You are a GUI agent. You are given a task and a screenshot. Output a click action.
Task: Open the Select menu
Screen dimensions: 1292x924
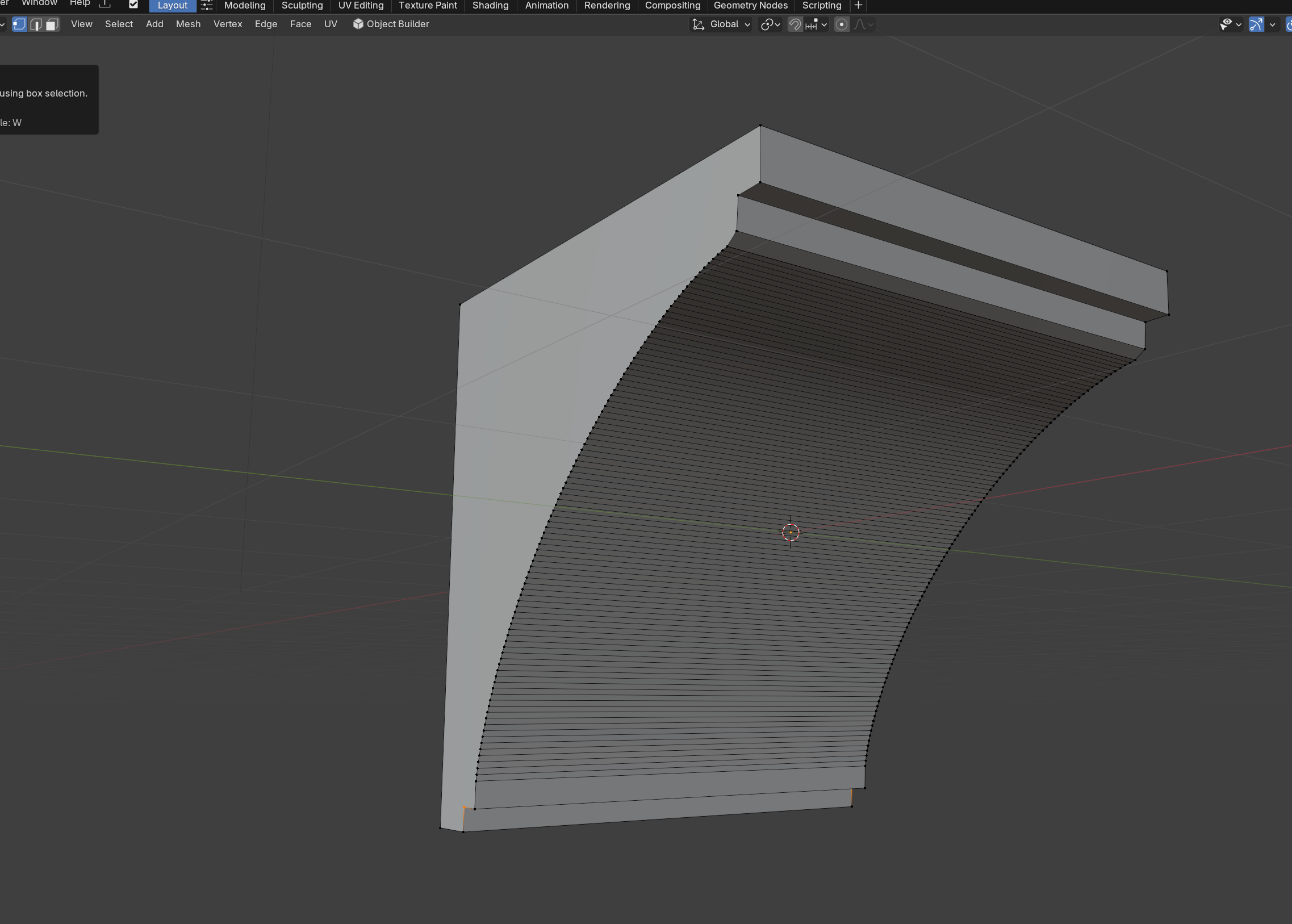118,24
